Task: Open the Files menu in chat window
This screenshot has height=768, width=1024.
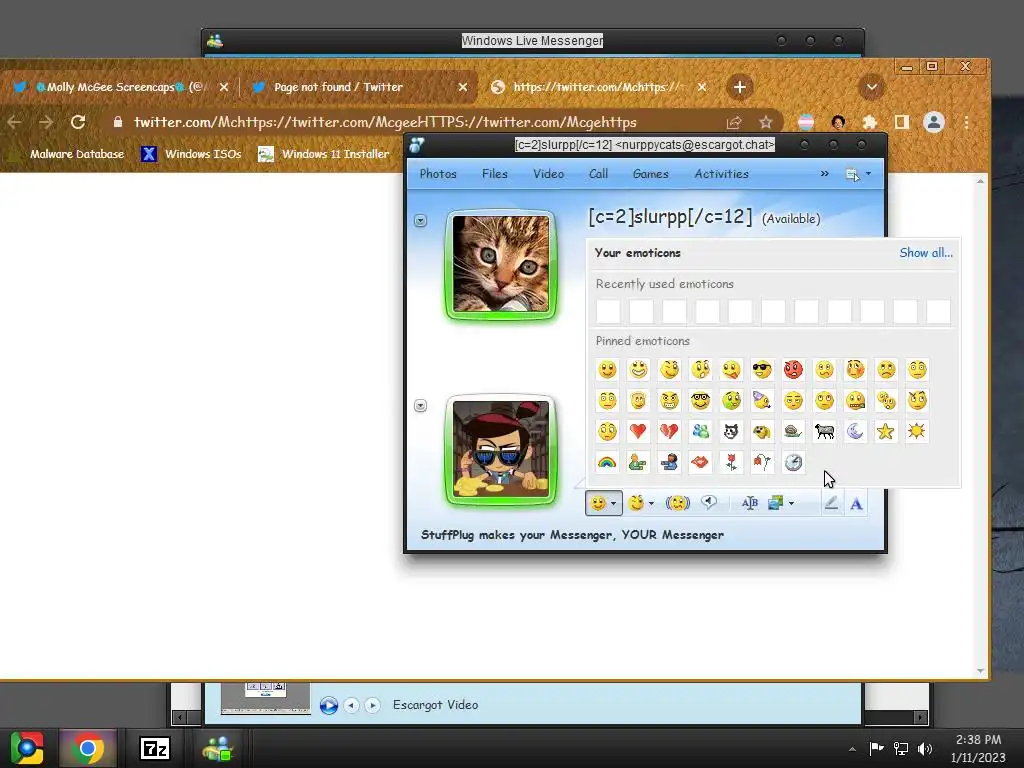Action: coord(494,174)
